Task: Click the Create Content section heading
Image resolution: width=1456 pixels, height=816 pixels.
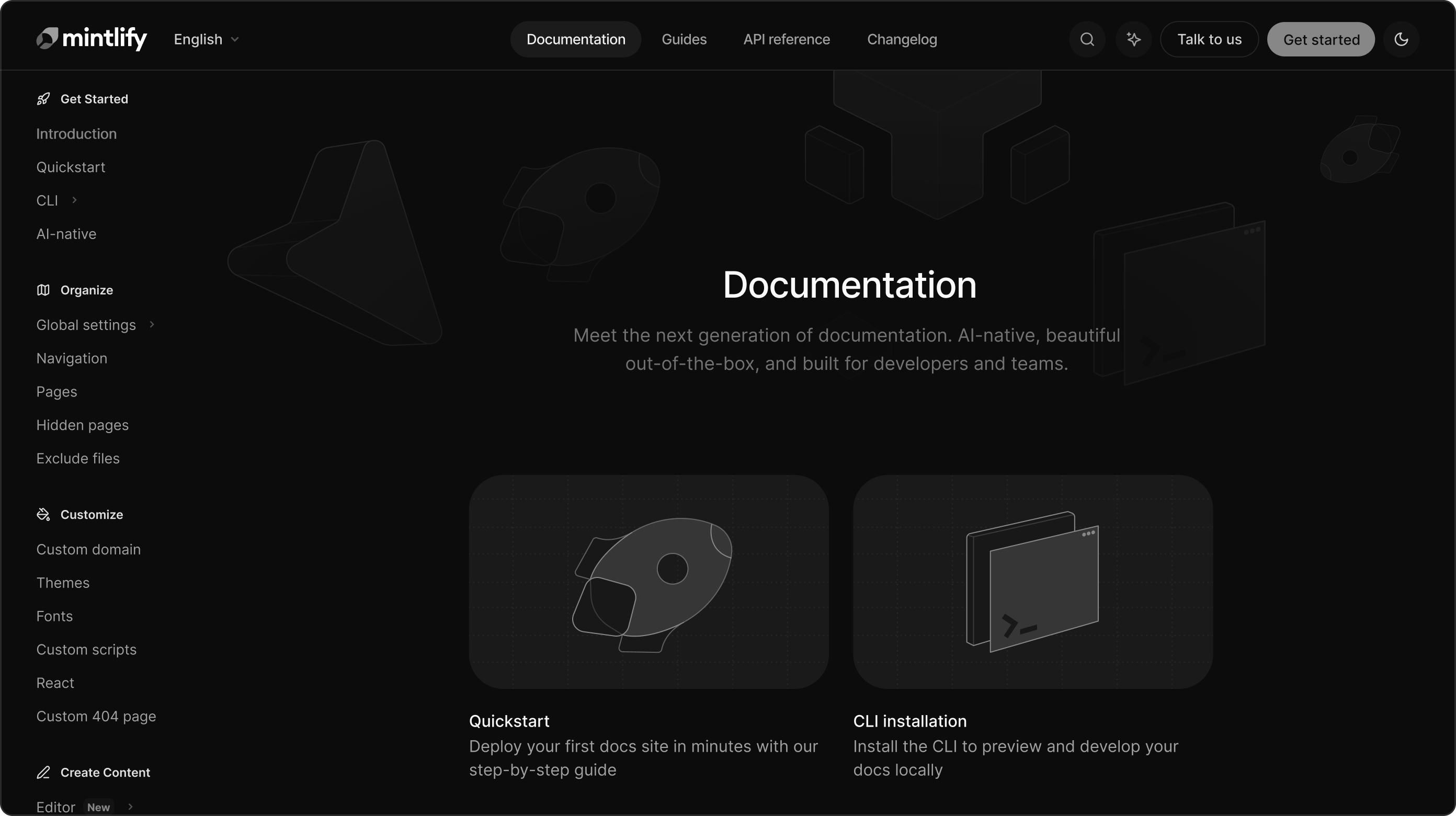Action: coord(105,773)
